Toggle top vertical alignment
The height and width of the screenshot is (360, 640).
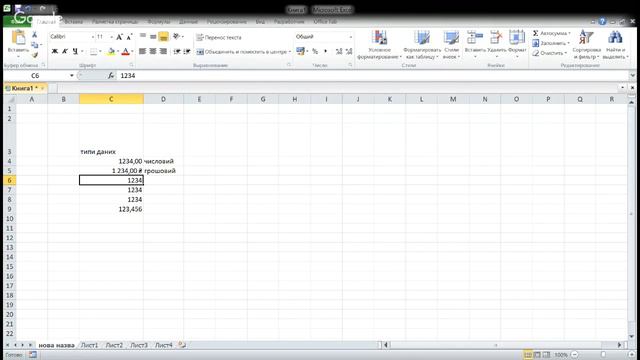[x=142, y=37]
